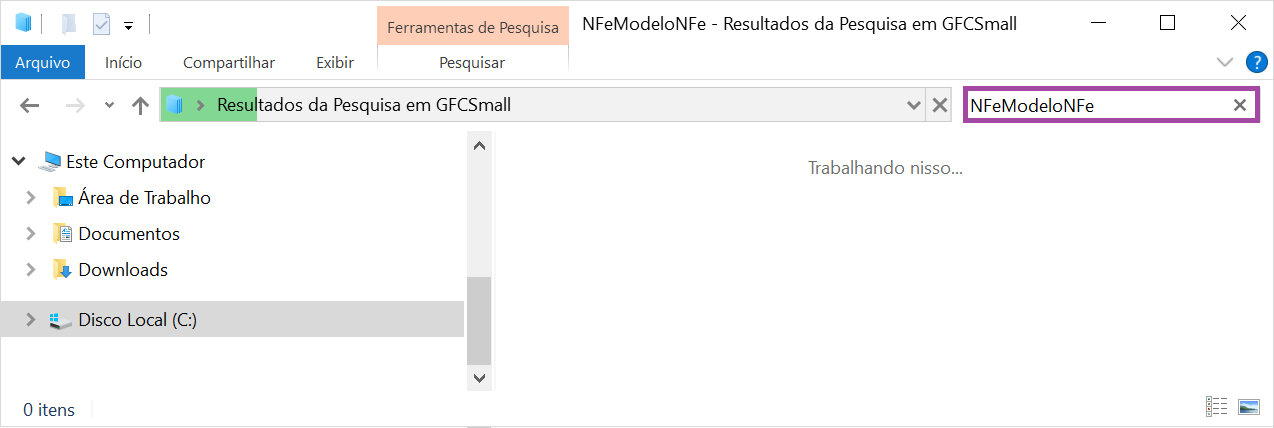The width and height of the screenshot is (1274, 428).
Task: Switch to details view layout icon
Action: [x=1217, y=407]
